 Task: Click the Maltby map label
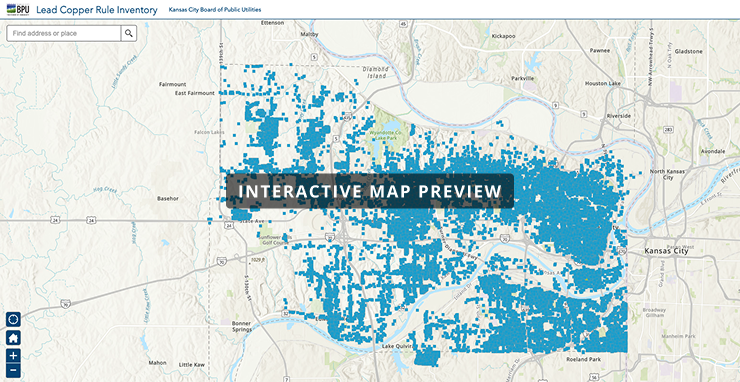coord(310,34)
